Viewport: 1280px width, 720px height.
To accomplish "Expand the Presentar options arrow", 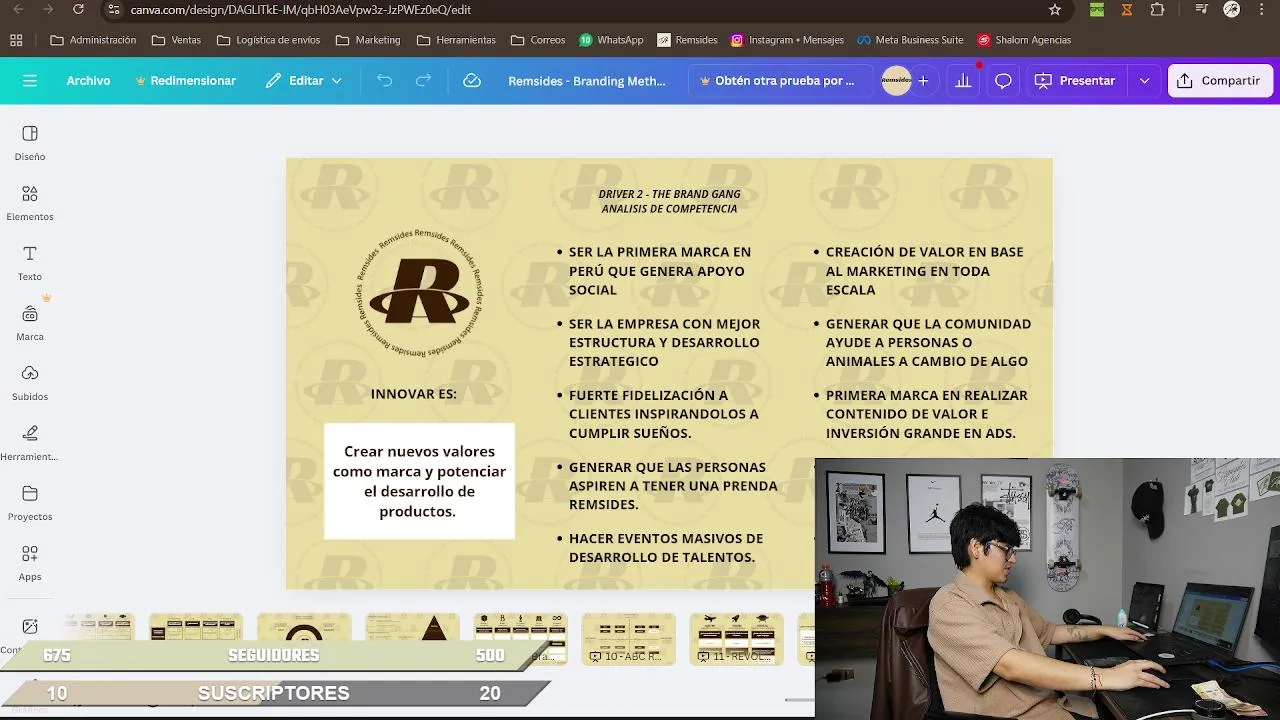I will pyautogui.click(x=1144, y=81).
